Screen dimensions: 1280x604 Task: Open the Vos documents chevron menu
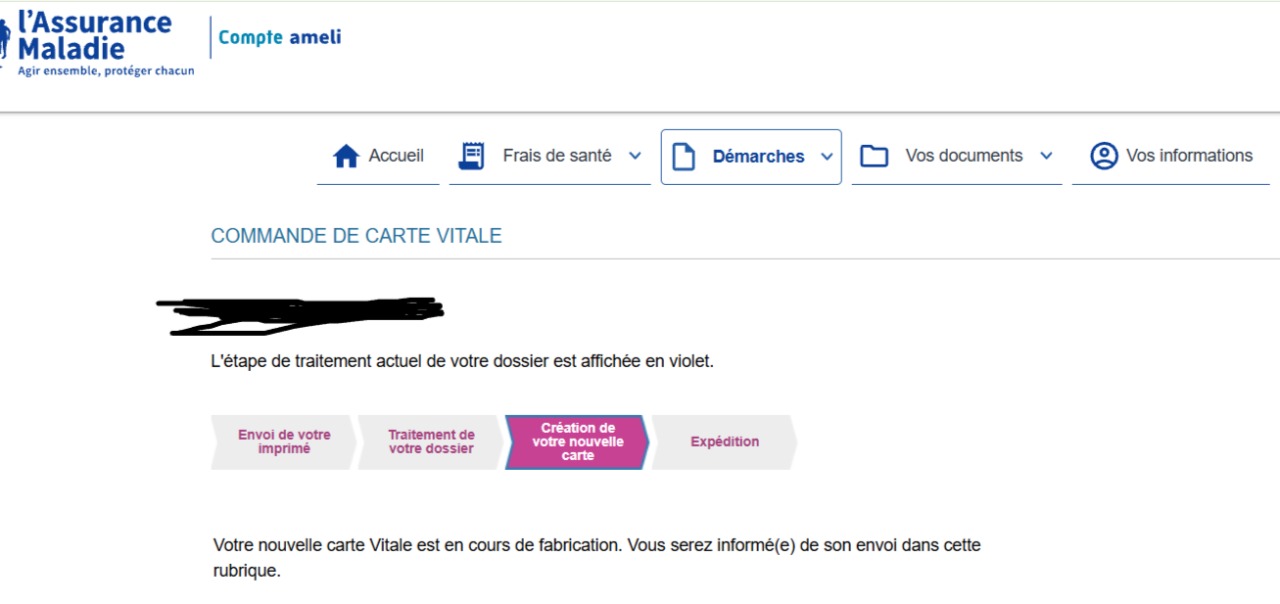[x=1046, y=156]
